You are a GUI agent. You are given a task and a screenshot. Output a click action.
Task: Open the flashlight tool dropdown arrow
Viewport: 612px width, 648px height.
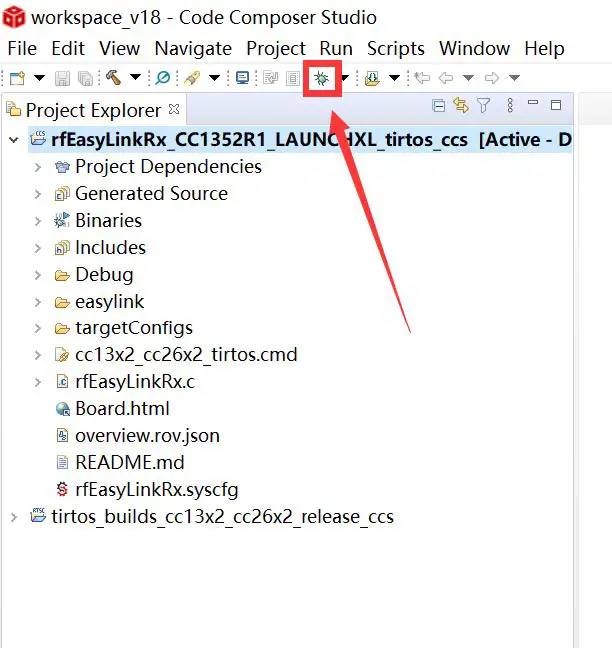coord(214,77)
